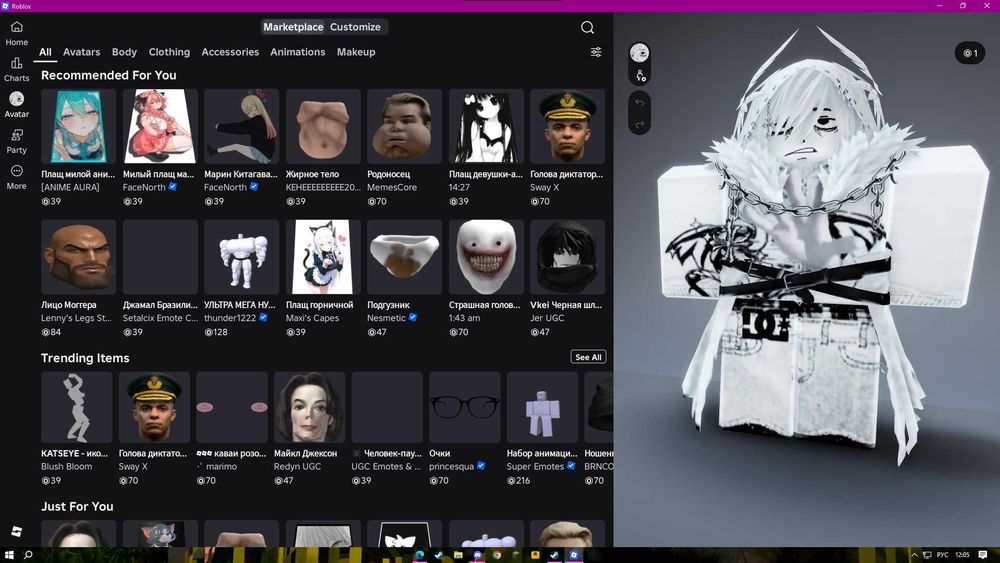Open the Подгузник item thumbnail
The image size is (1000, 563).
coord(404,257)
